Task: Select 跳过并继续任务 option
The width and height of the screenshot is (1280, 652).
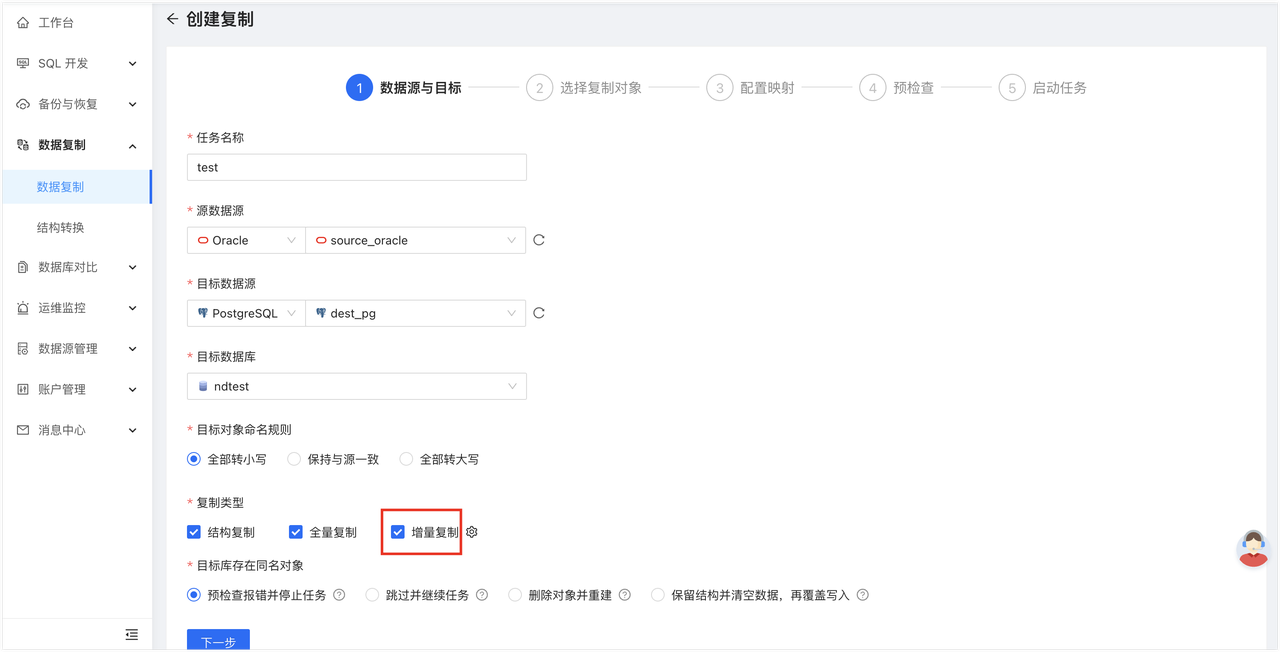Action: coord(374,594)
